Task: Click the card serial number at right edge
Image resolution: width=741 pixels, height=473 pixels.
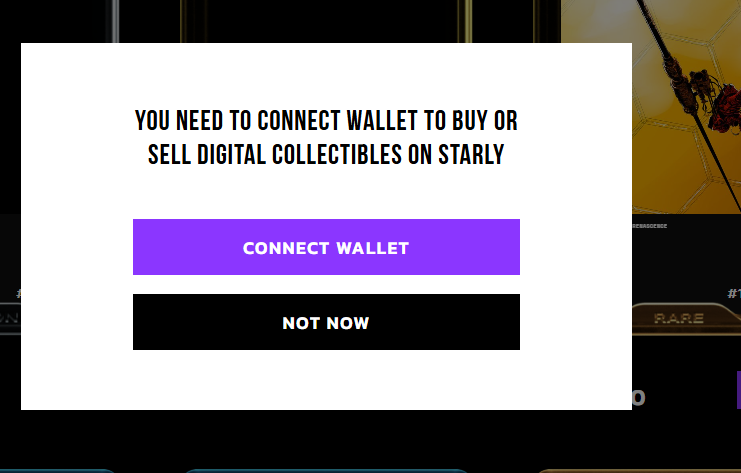Action: pos(734,293)
